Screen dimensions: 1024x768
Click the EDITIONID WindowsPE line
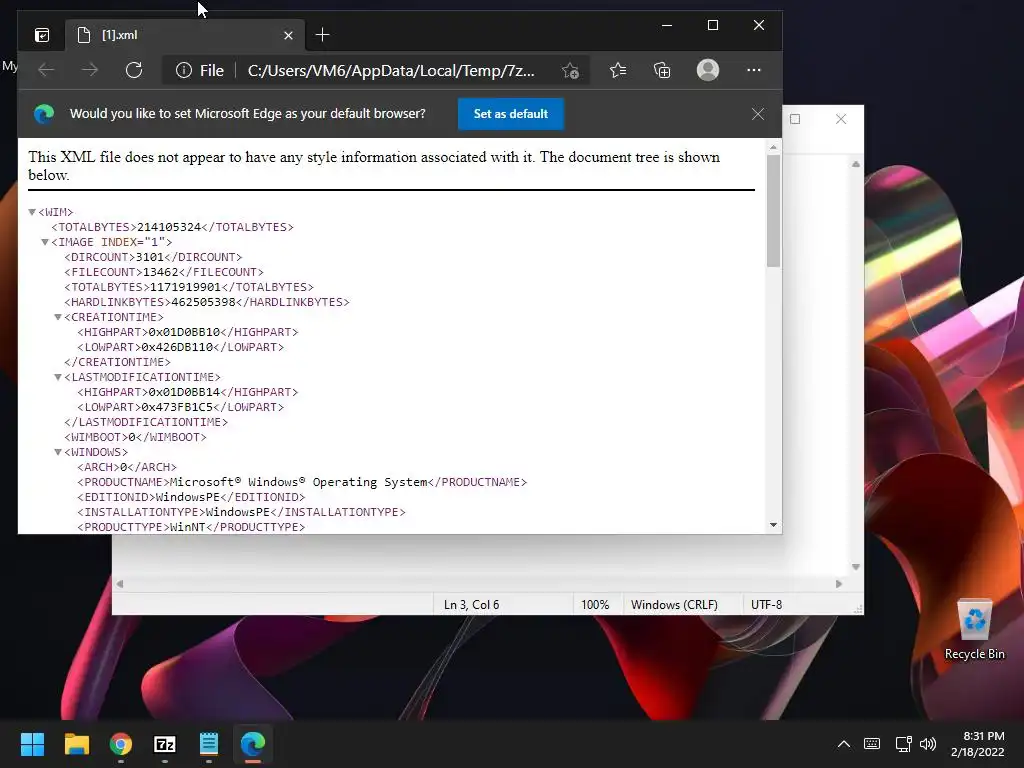tap(191, 498)
